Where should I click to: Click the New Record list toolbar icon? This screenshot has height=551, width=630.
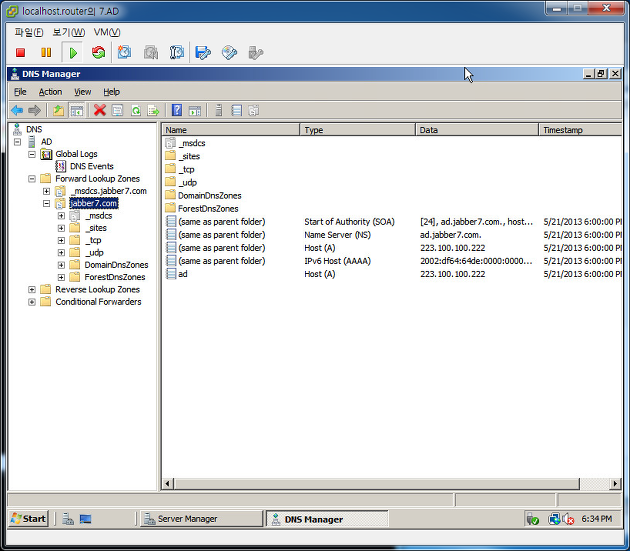pos(237,110)
